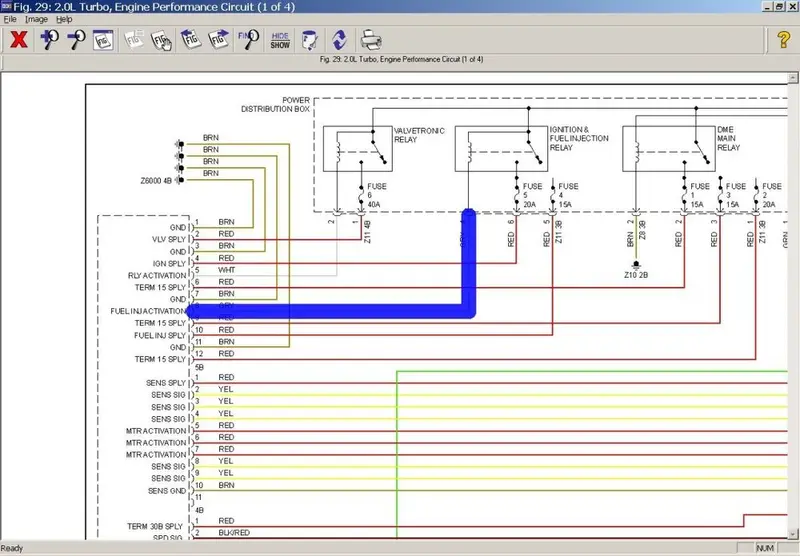Select the Fuse 2 20A label

[771, 195]
